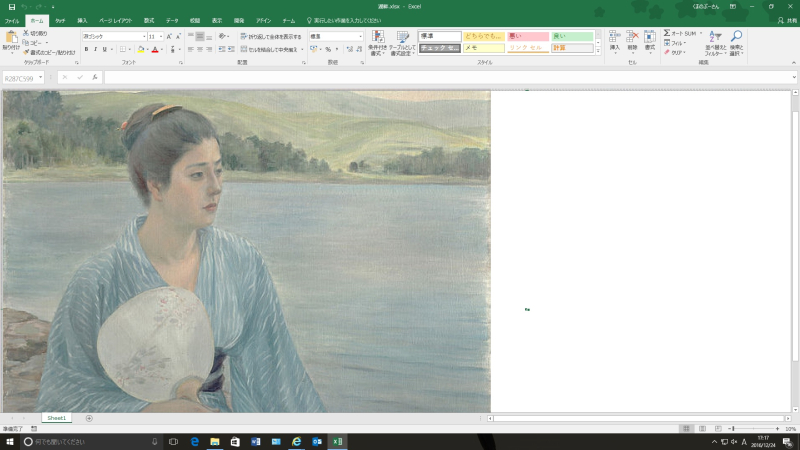
Task: Apply cell borders with the borders icon
Action: pyautogui.click(x=122, y=49)
